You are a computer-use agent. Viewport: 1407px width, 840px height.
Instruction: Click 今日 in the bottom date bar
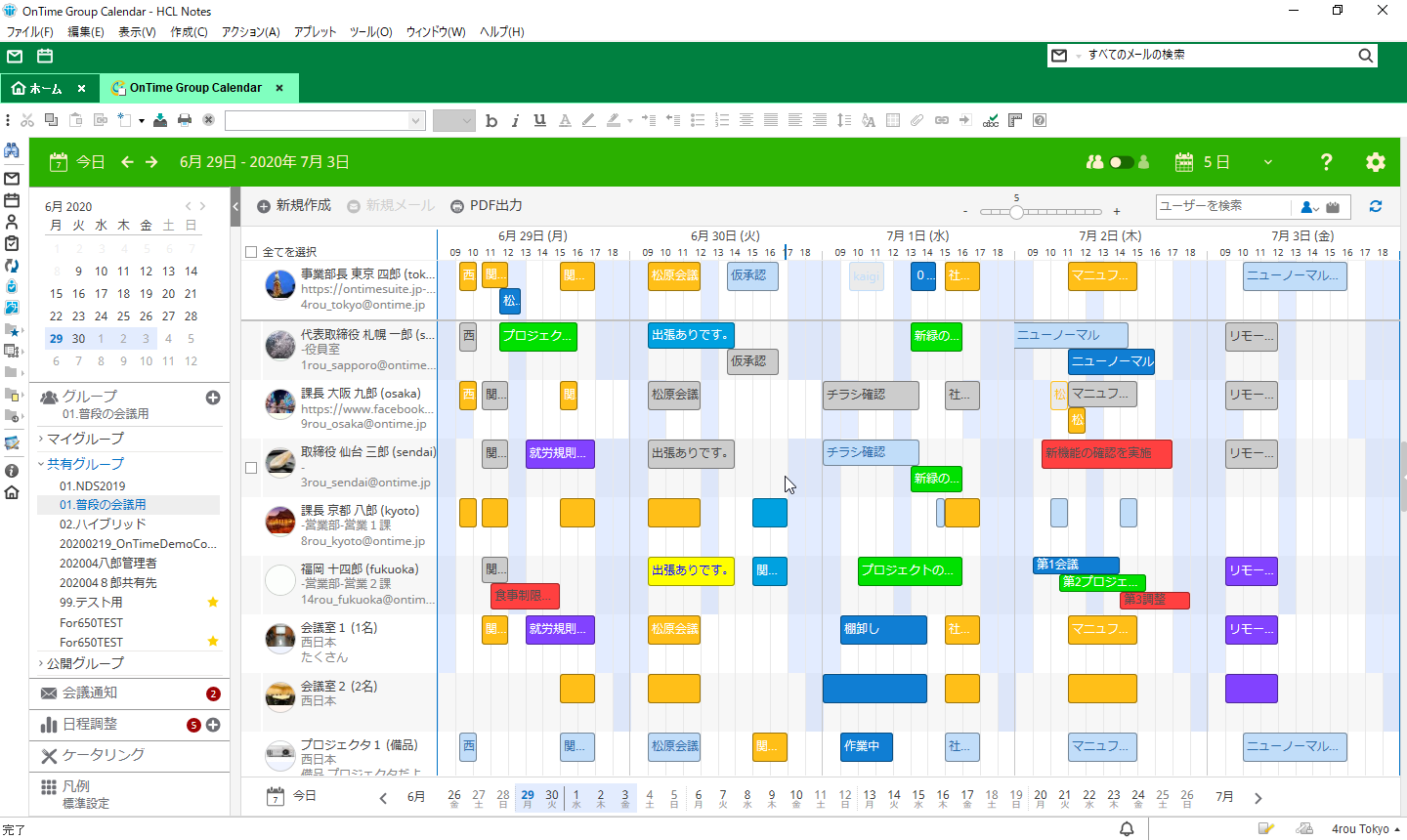(x=292, y=796)
